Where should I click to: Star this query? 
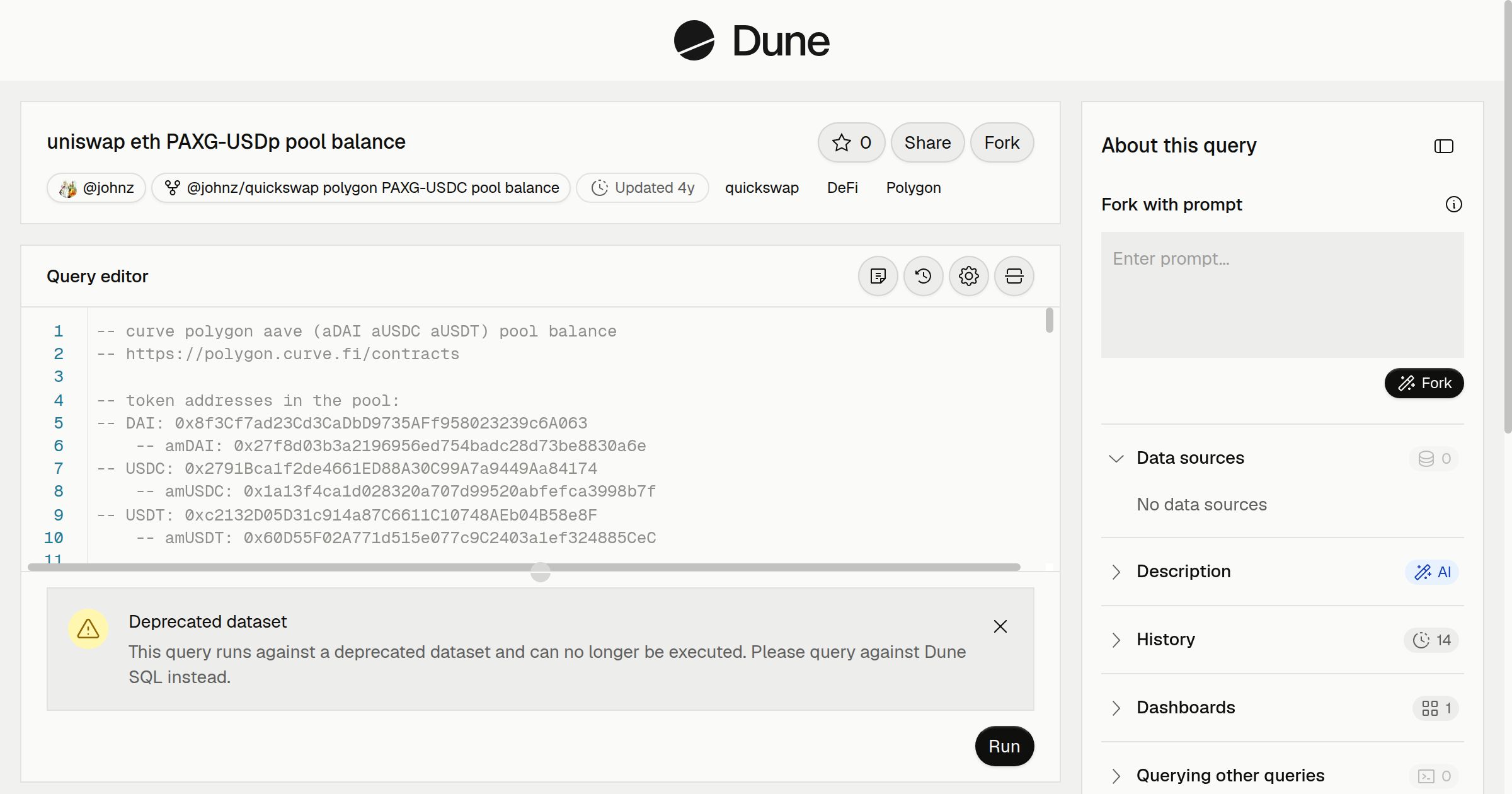(x=851, y=142)
